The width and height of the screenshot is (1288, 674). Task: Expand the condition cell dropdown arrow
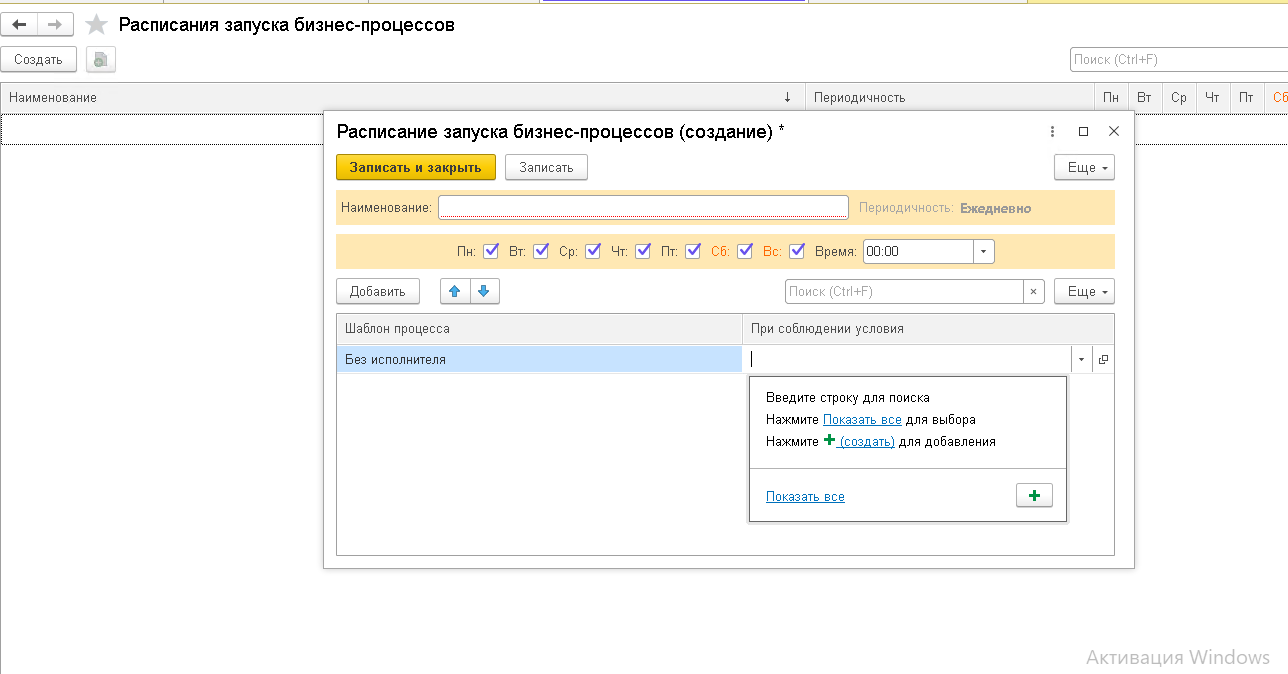(x=1081, y=359)
